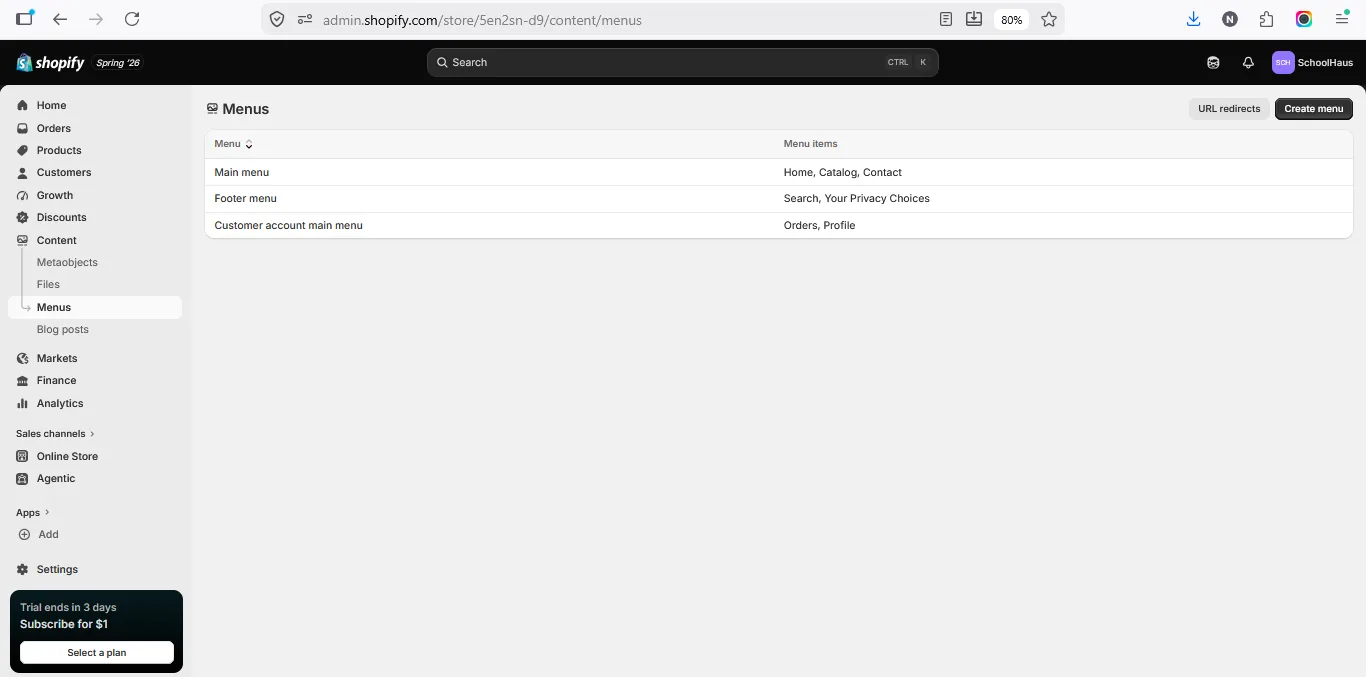
Task: Expand the Sales channels section
Action: (55, 434)
